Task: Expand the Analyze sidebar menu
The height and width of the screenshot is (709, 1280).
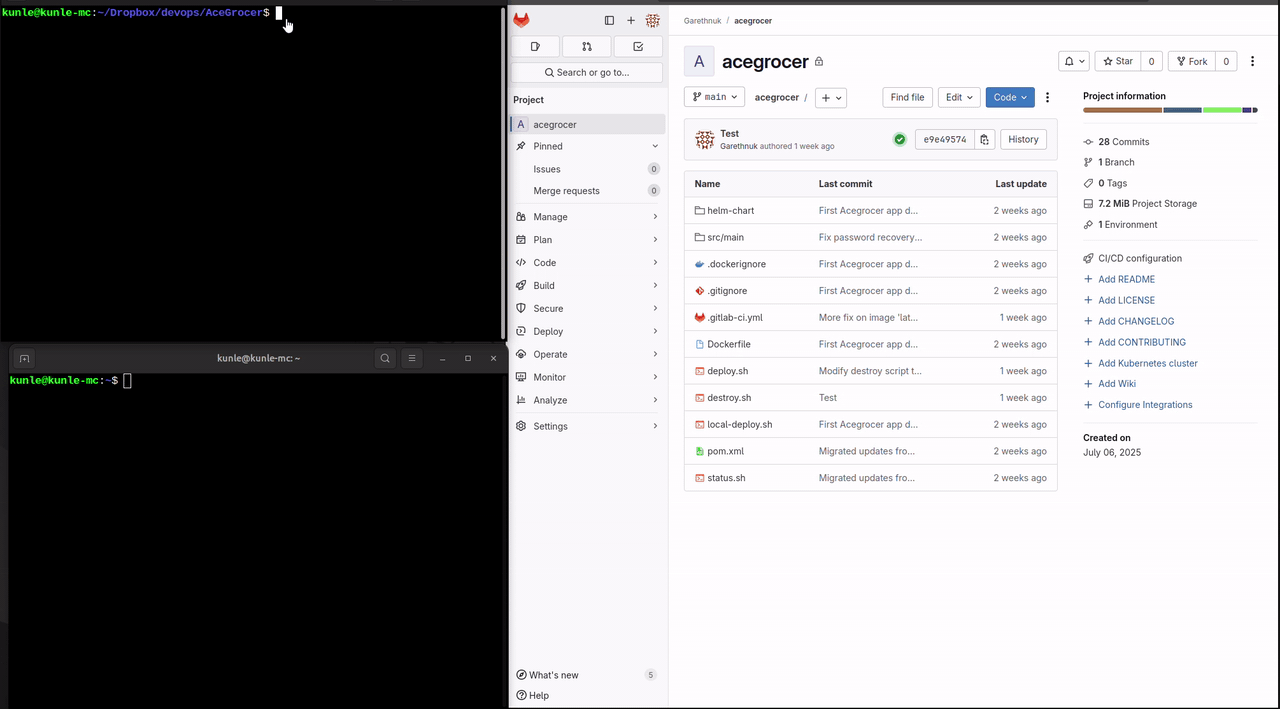Action: click(x=587, y=400)
